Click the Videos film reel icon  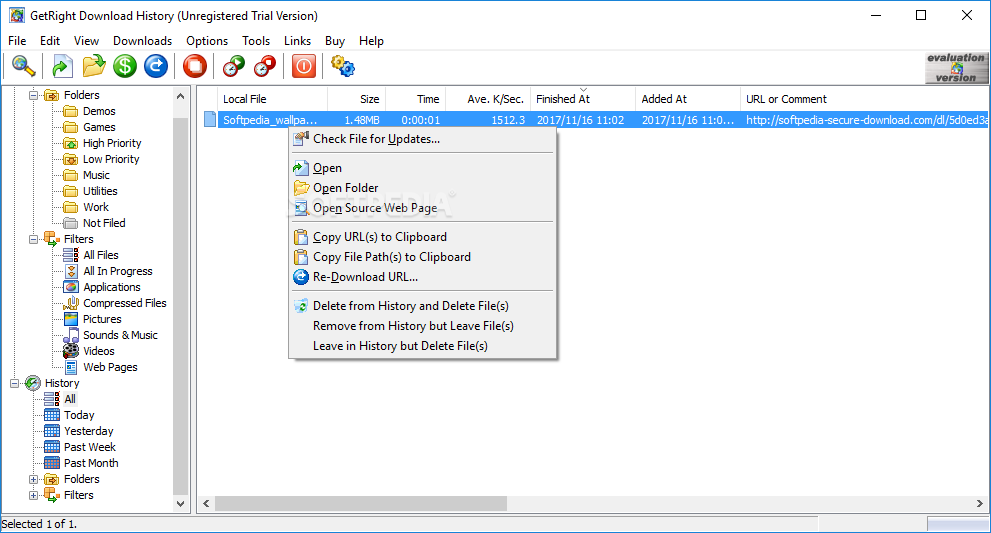click(71, 351)
